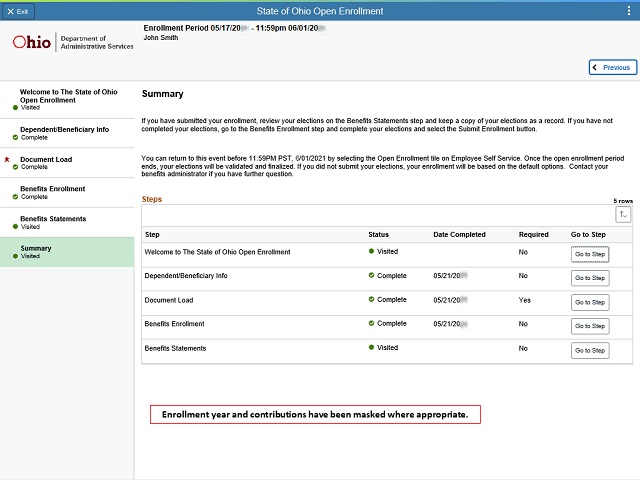Click Go to Step for Dependent/Beneficiary Info row

590,278
